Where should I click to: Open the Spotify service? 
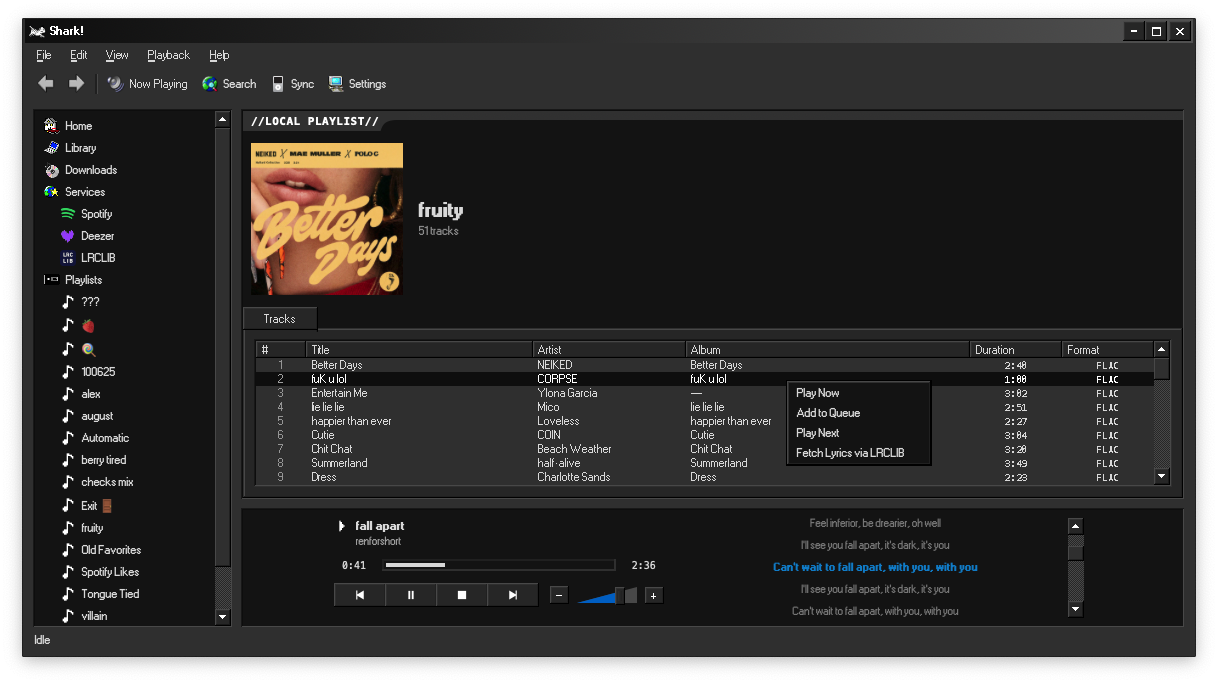coord(97,213)
